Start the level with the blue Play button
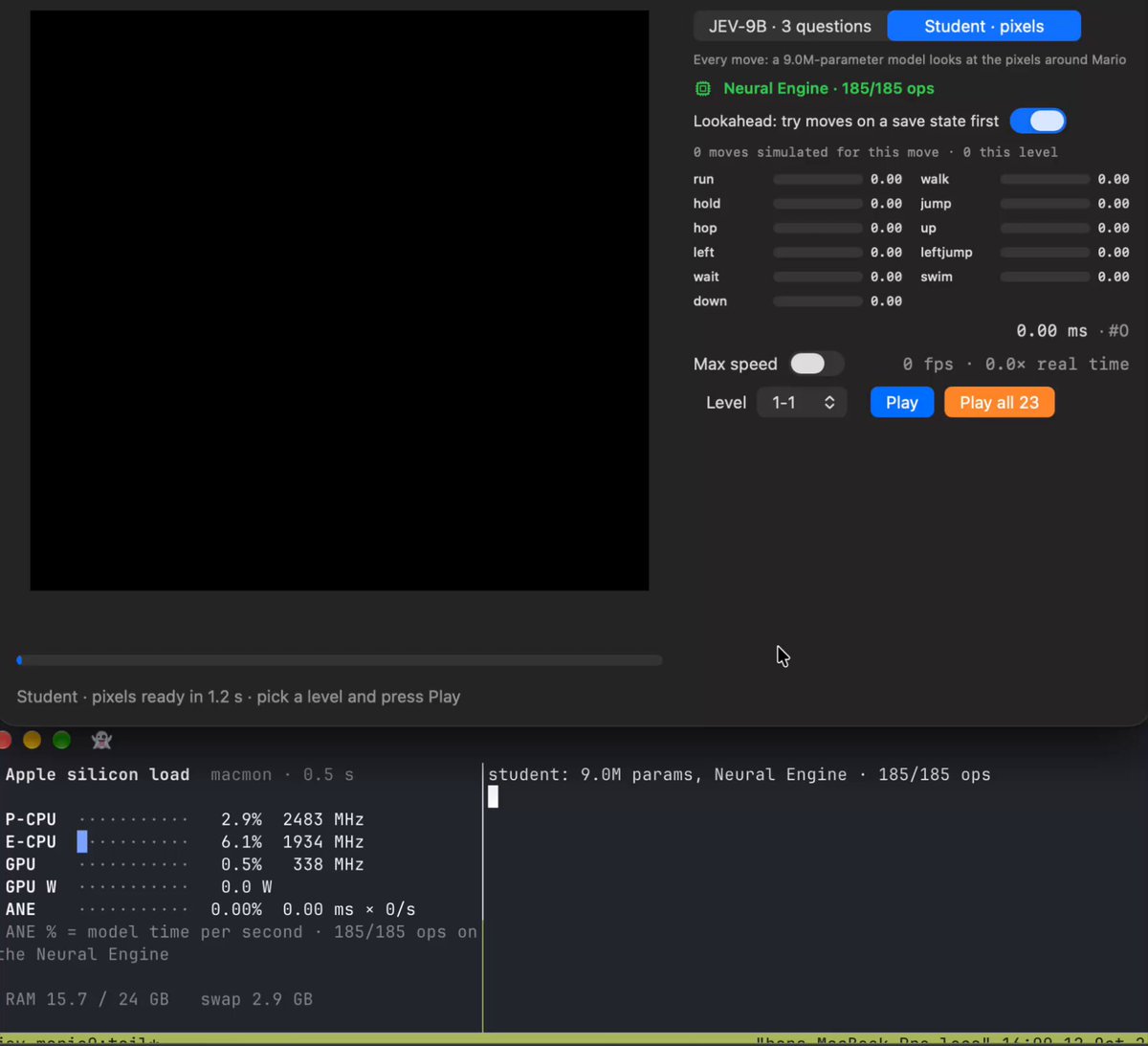1148x1046 pixels. pos(902,403)
